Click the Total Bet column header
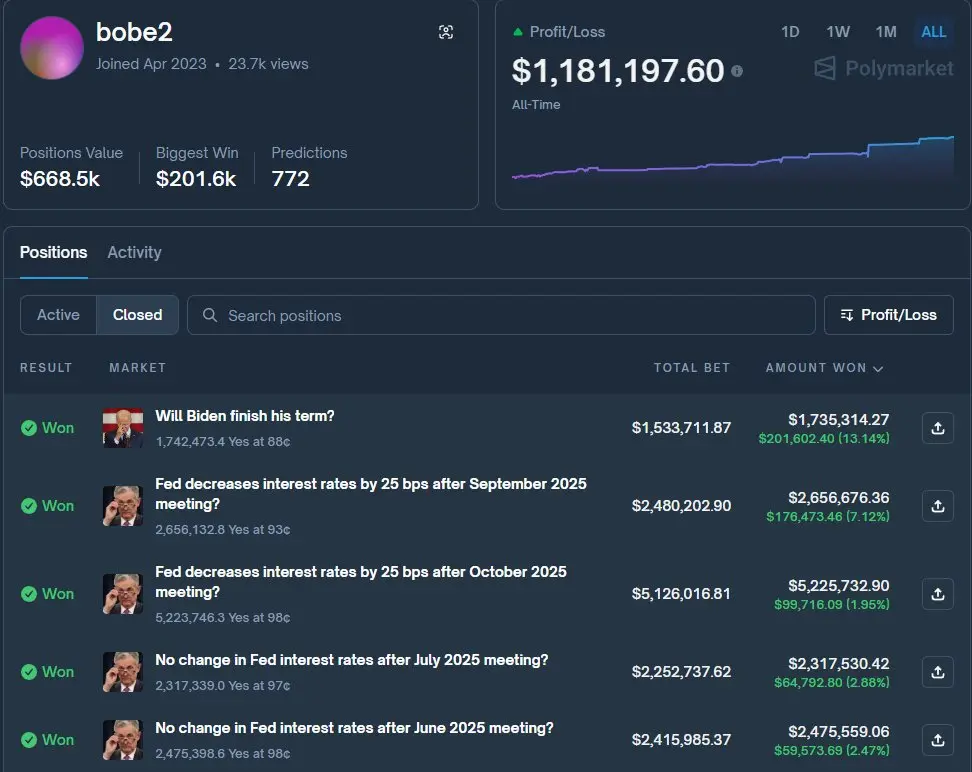 (692, 368)
